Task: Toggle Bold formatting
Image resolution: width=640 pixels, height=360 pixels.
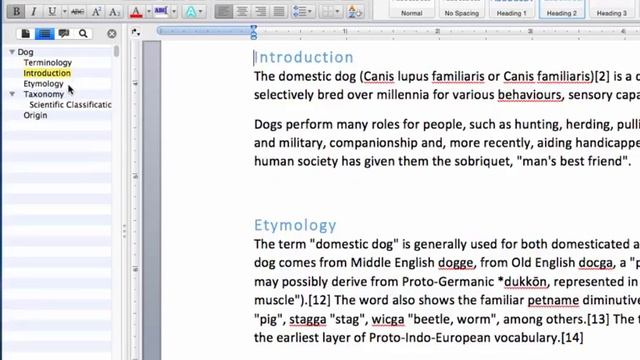Action: point(16,11)
